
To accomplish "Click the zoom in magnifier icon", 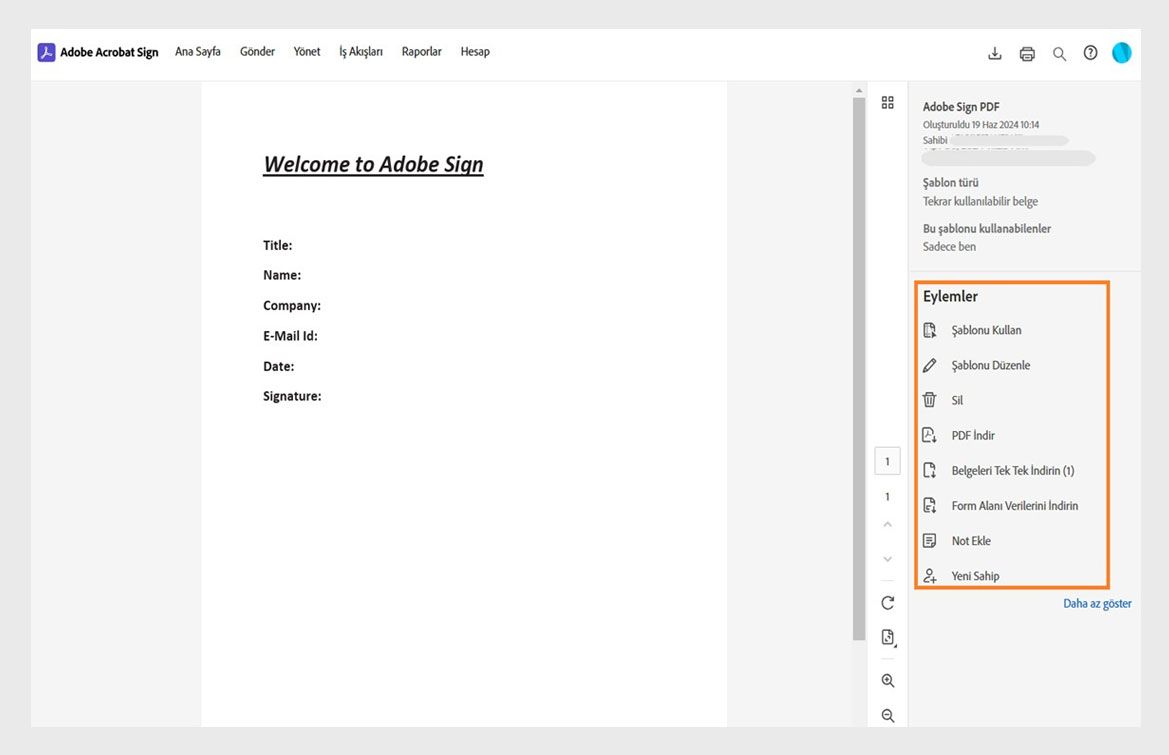I will tap(887, 680).
